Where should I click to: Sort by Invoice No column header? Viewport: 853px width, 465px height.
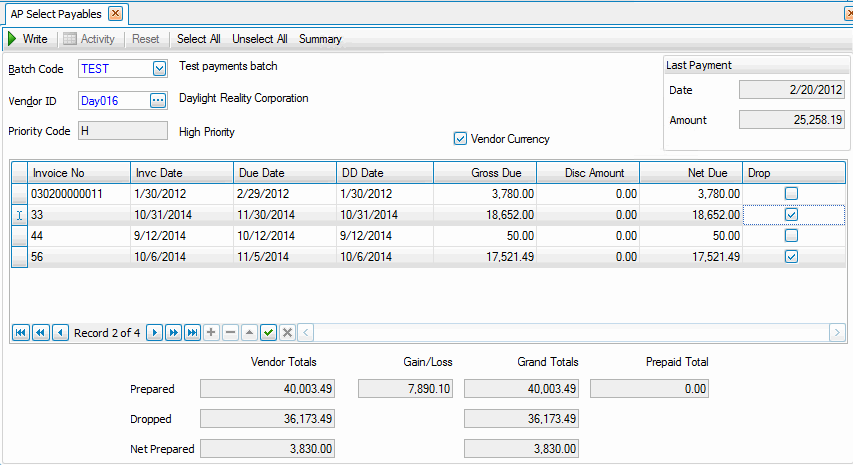point(79,173)
